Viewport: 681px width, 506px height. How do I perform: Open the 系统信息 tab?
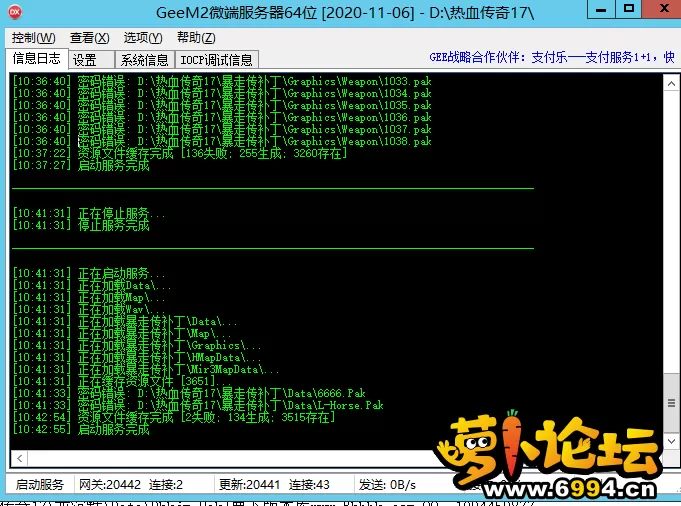click(x=145, y=60)
